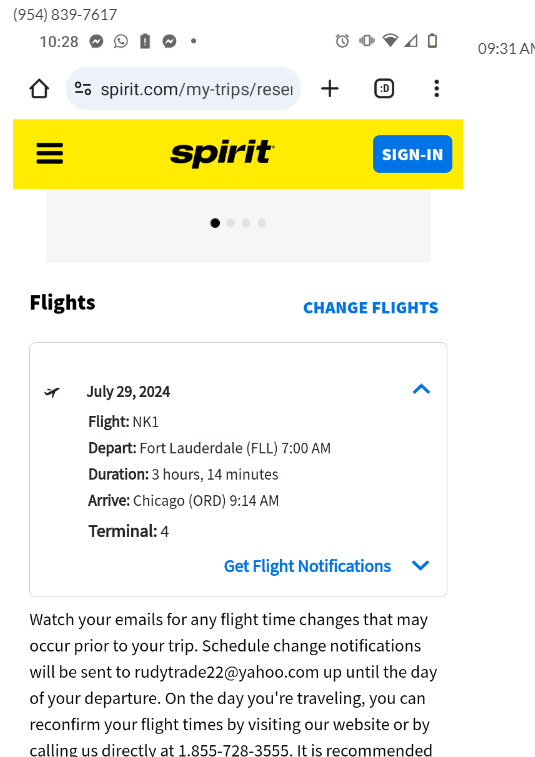
Task: Open a new tab with plus icon
Action: pos(330,89)
